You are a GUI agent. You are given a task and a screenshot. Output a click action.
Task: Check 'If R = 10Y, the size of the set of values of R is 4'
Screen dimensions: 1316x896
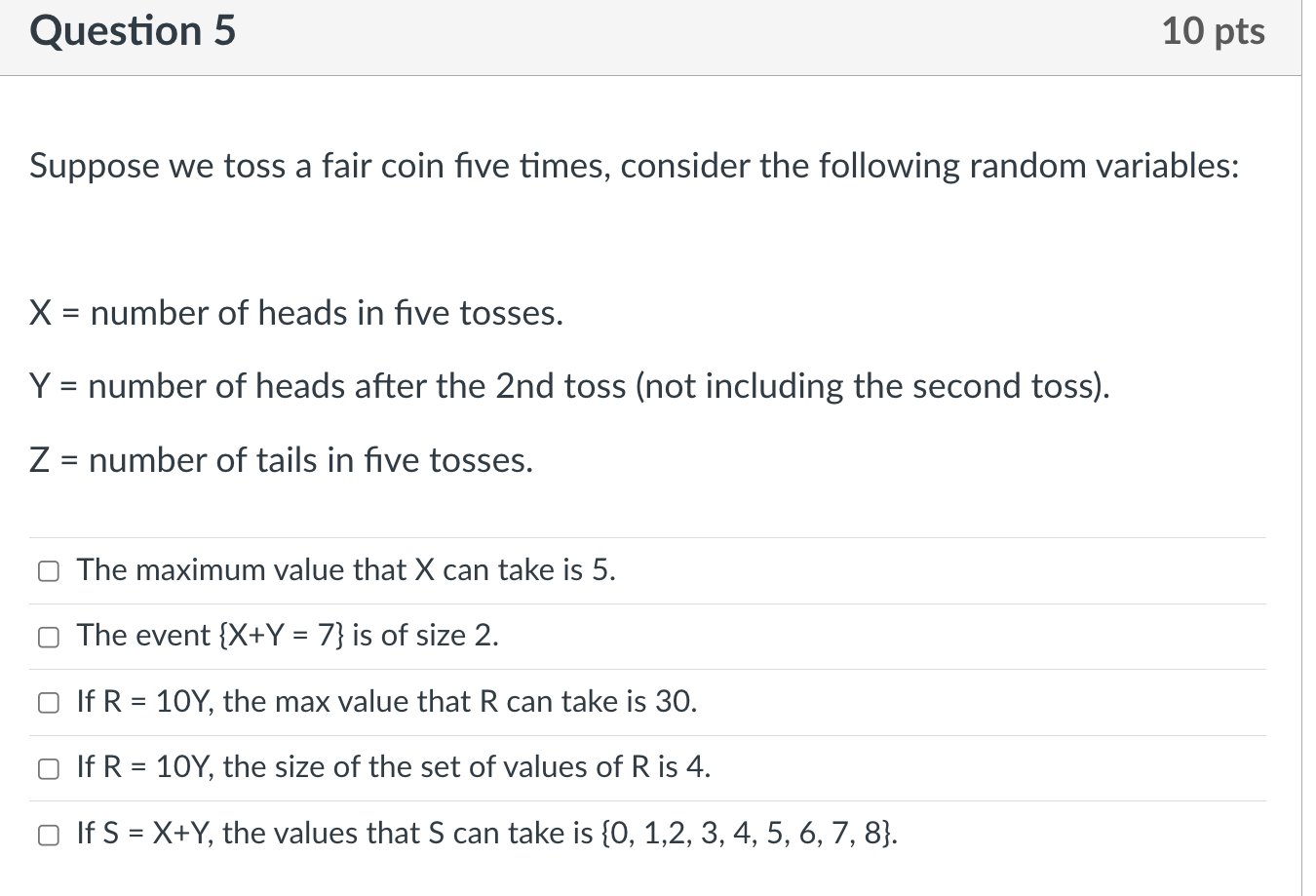(49, 768)
